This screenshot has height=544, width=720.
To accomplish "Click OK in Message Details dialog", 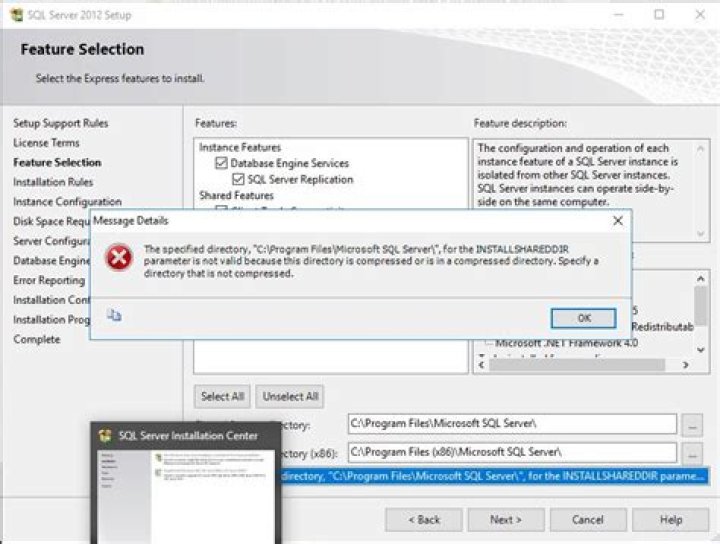I will pyautogui.click(x=584, y=318).
